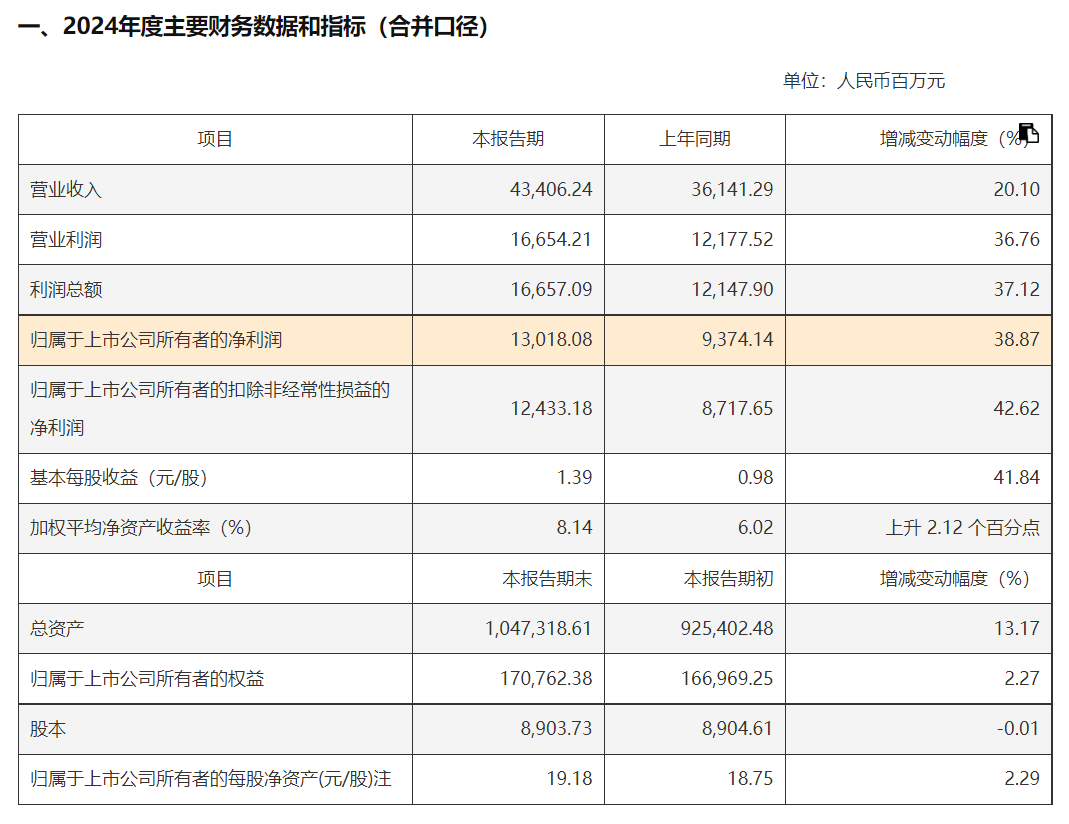Select the EPS value 0.98
This screenshot has width=1069, height=824.
point(755,478)
